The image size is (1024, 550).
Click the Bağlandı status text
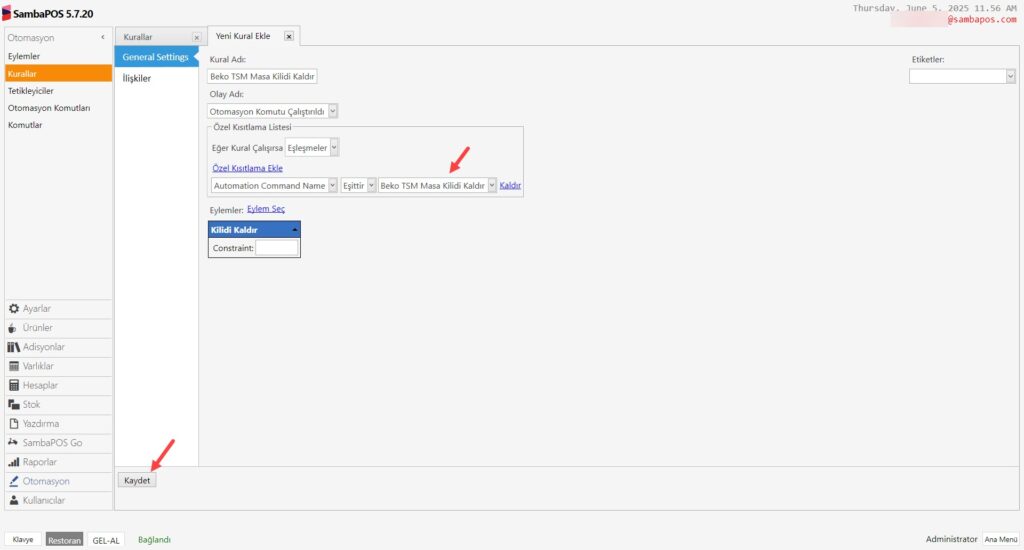pyautogui.click(x=154, y=540)
